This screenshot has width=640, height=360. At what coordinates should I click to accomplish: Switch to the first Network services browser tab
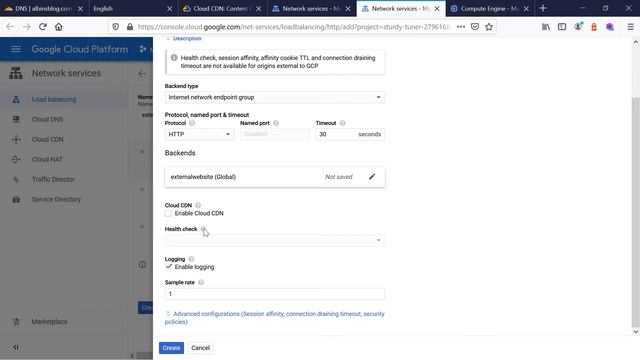pos(311,9)
